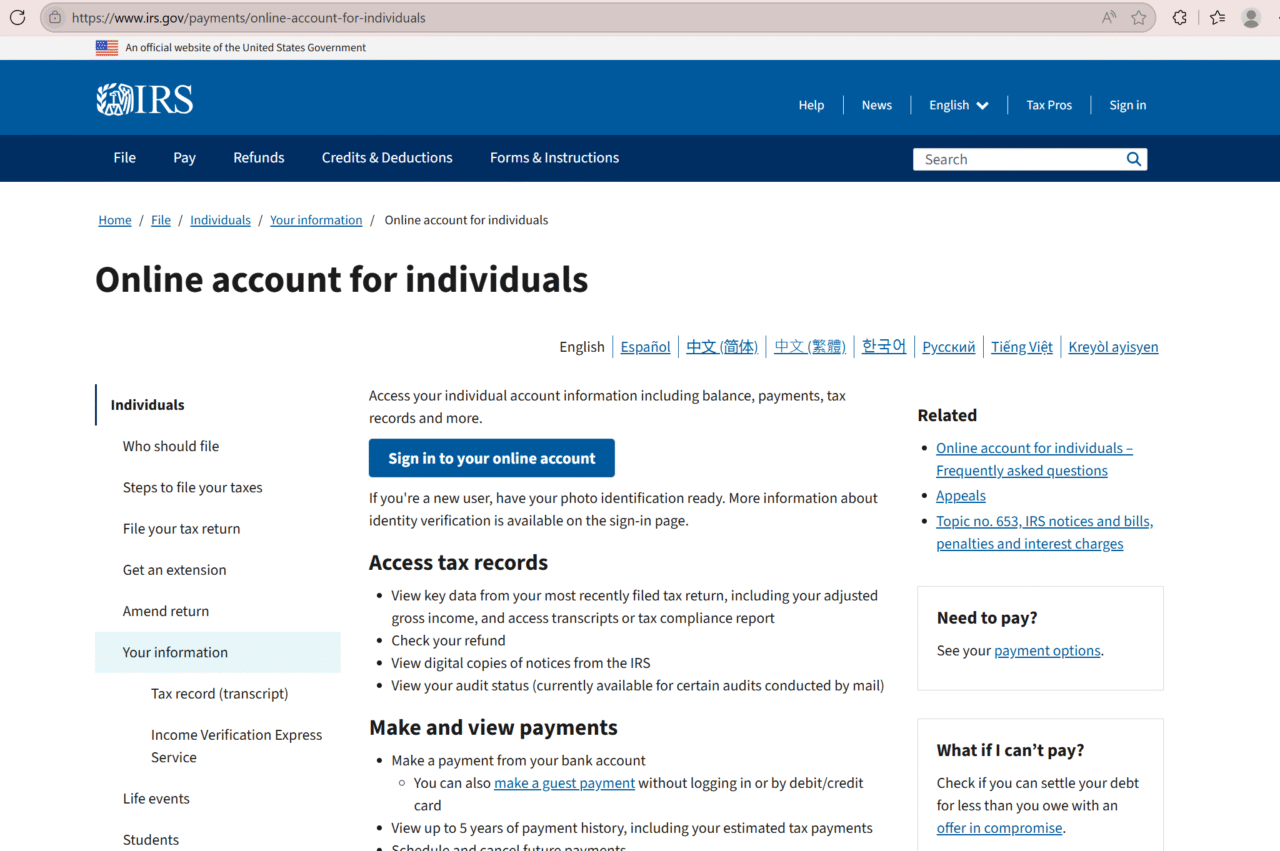Click the U.S. flag banner icon
Screen dimensions: 1280x851
(106, 47)
